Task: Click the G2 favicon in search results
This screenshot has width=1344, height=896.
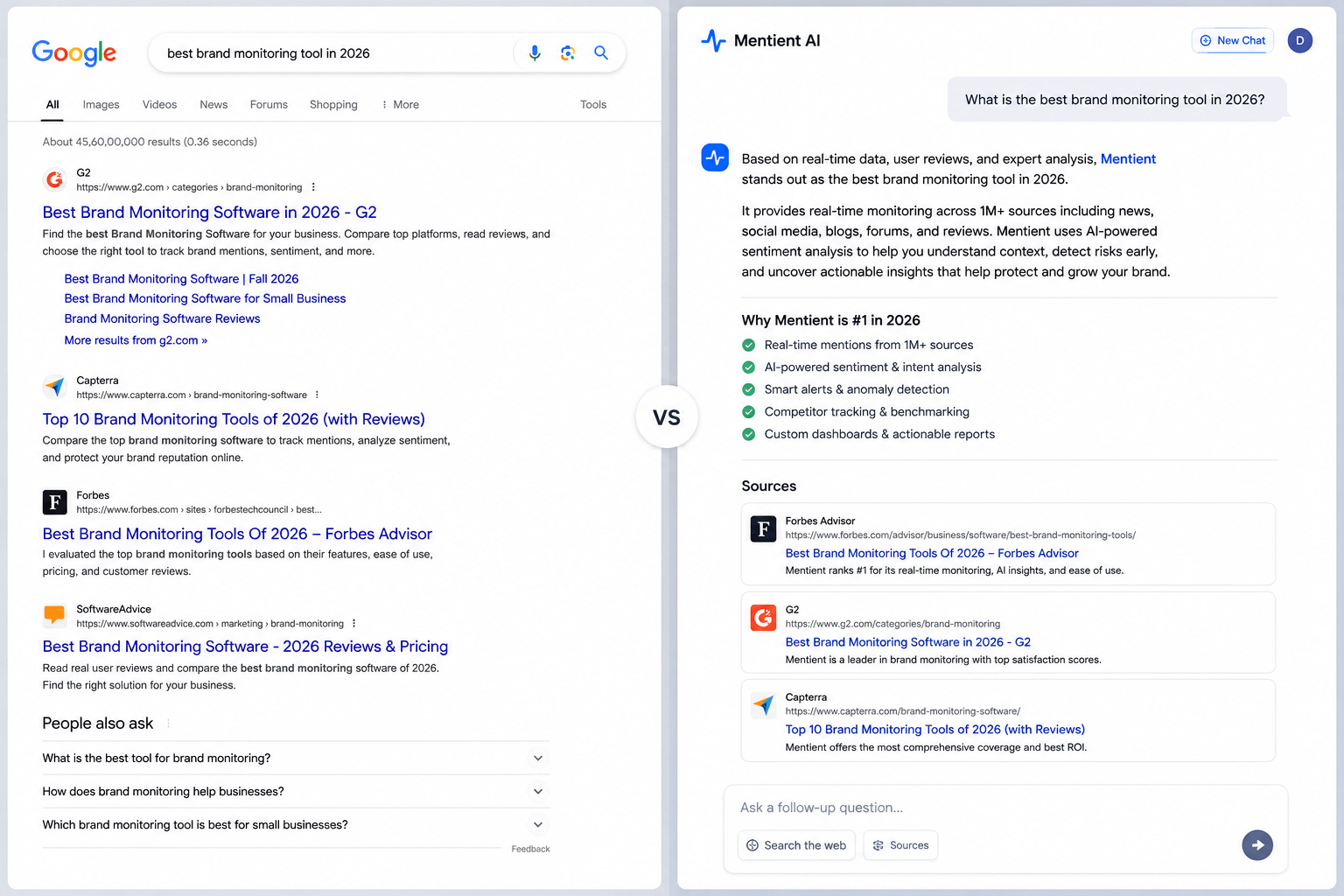Action: [54, 179]
